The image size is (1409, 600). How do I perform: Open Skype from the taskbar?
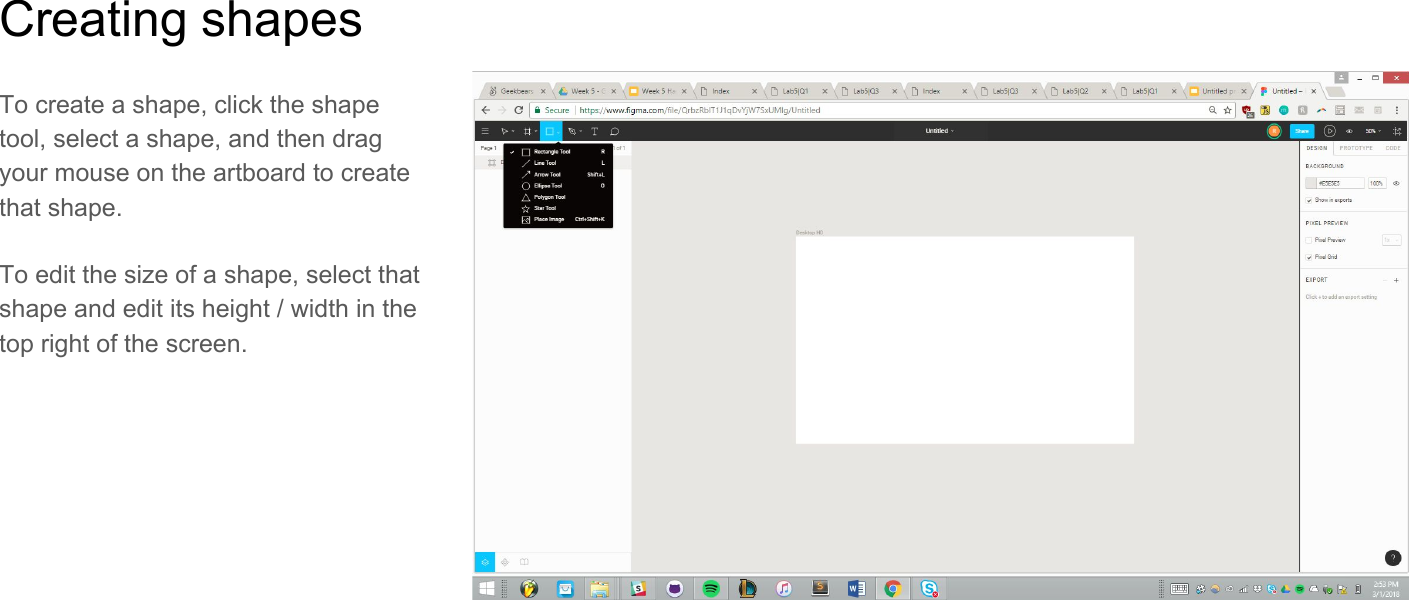tap(929, 589)
